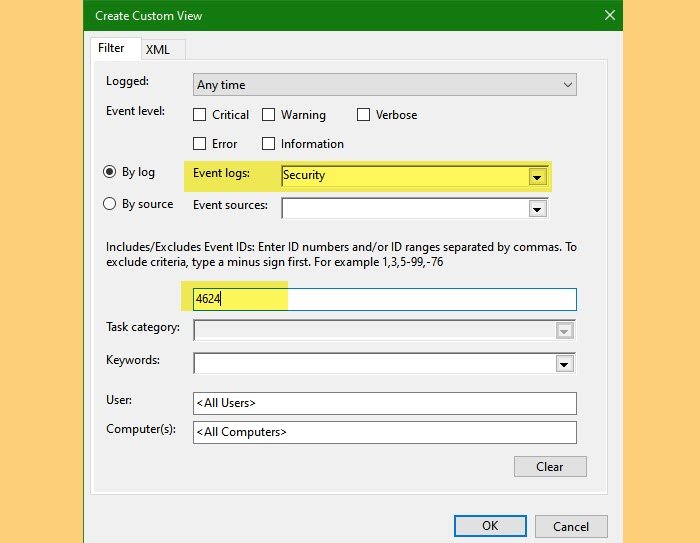
Task: Confirm the filter with OK
Action: 490,526
